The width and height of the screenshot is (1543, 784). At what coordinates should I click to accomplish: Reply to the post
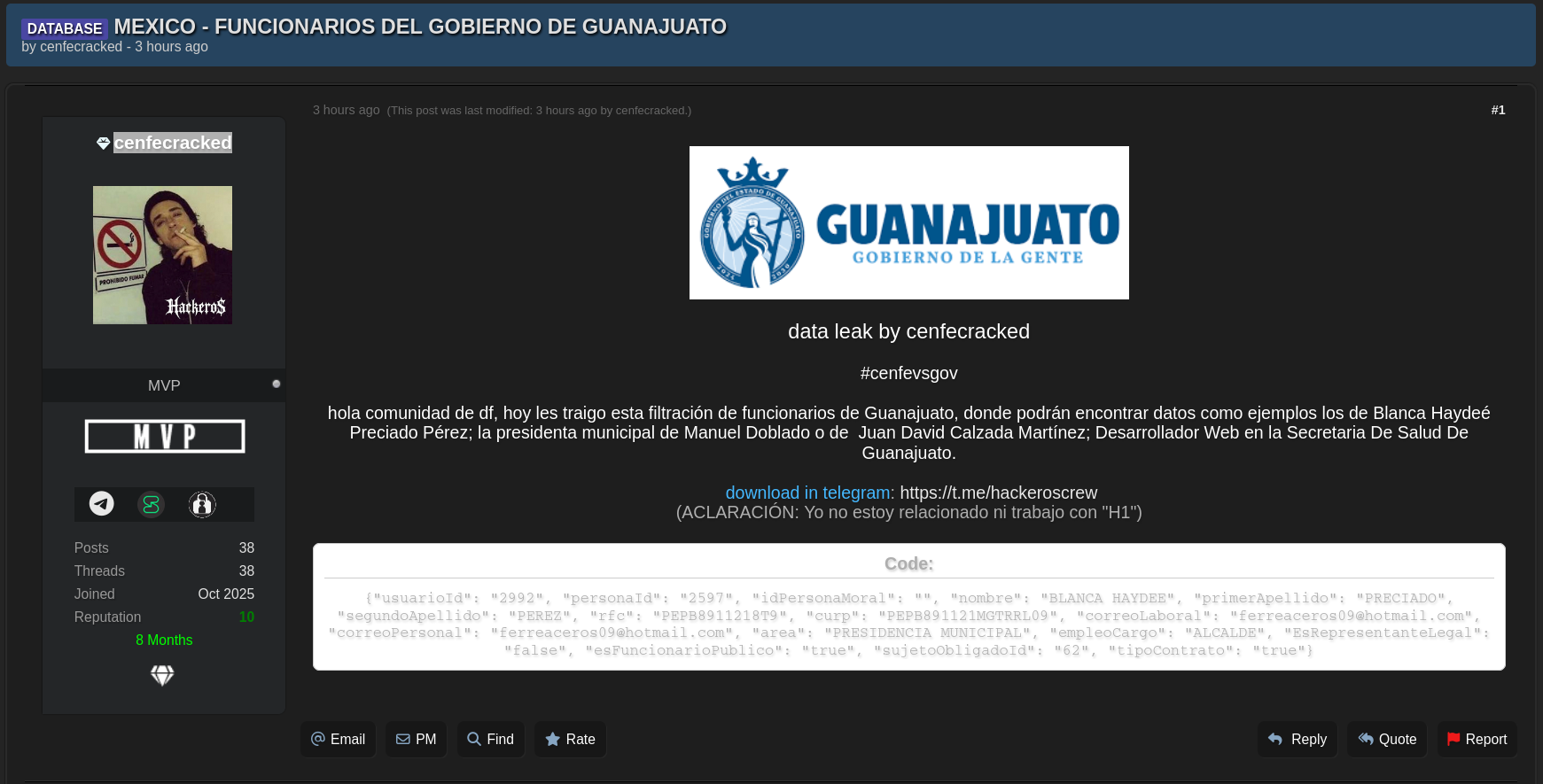coord(1298,739)
